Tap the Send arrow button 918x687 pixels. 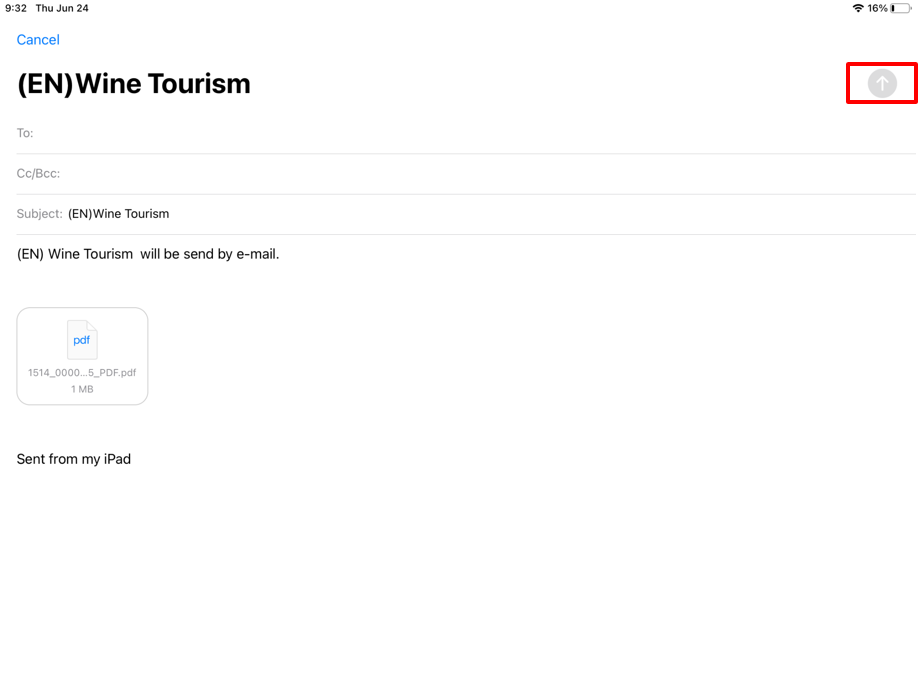pyautogui.click(x=881, y=84)
